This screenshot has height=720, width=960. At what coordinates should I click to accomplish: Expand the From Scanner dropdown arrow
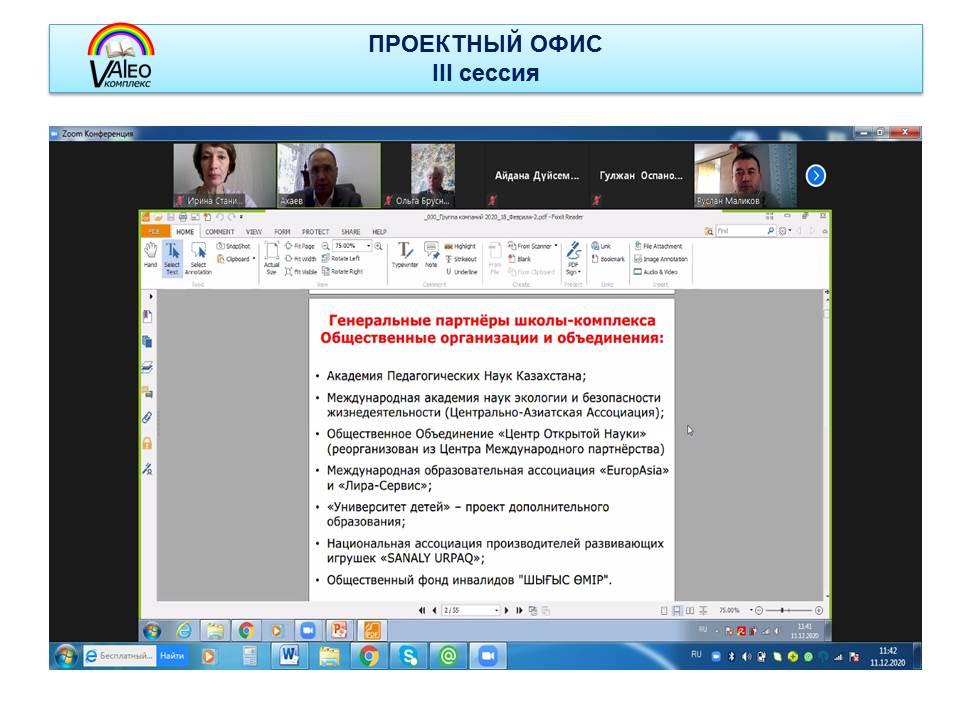point(556,246)
